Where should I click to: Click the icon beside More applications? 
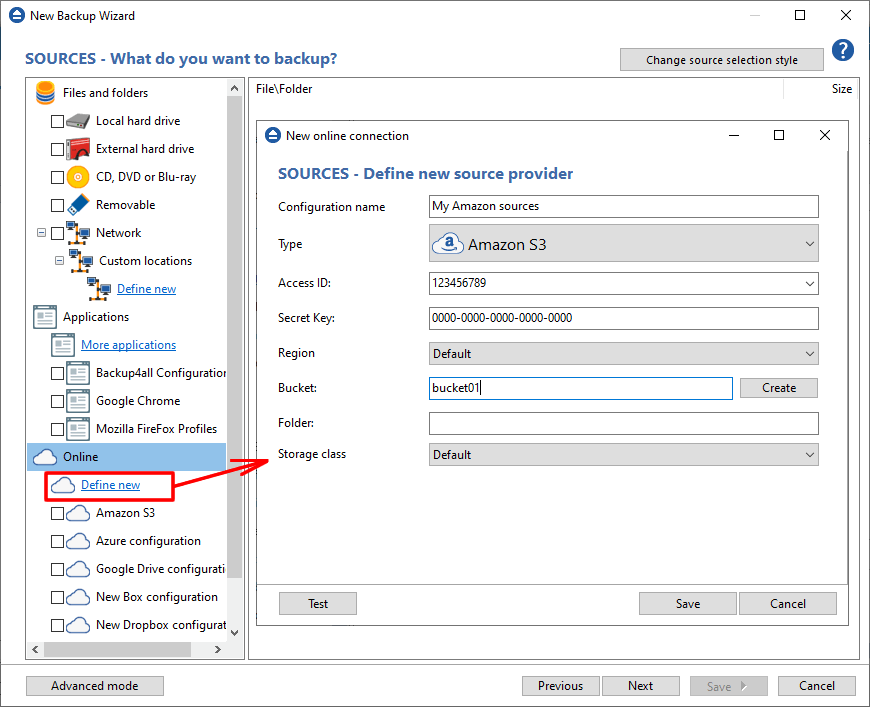pyautogui.click(x=63, y=345)
